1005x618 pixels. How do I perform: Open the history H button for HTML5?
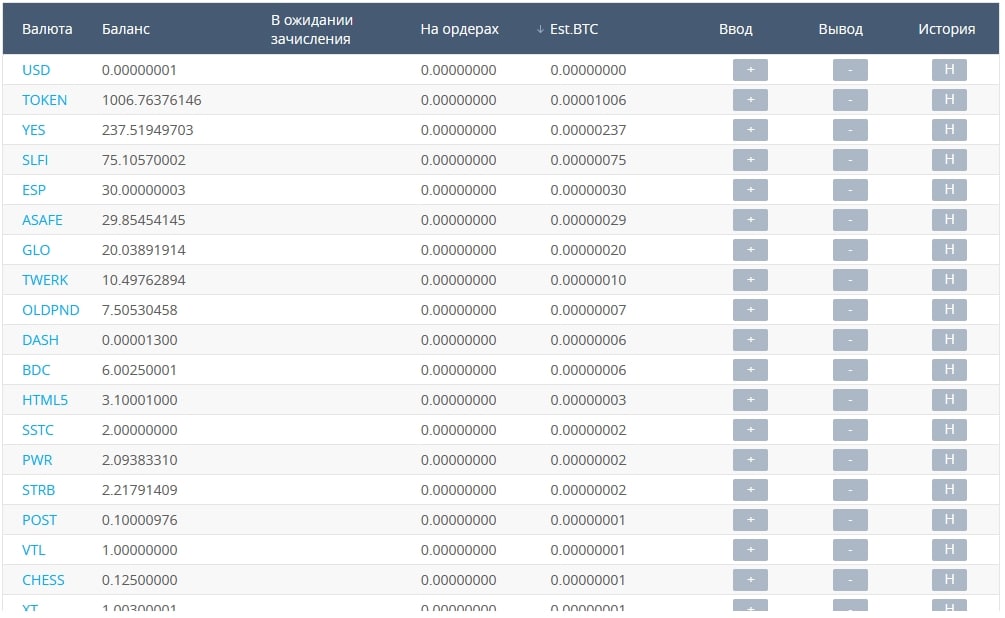(x=949, y=400)
